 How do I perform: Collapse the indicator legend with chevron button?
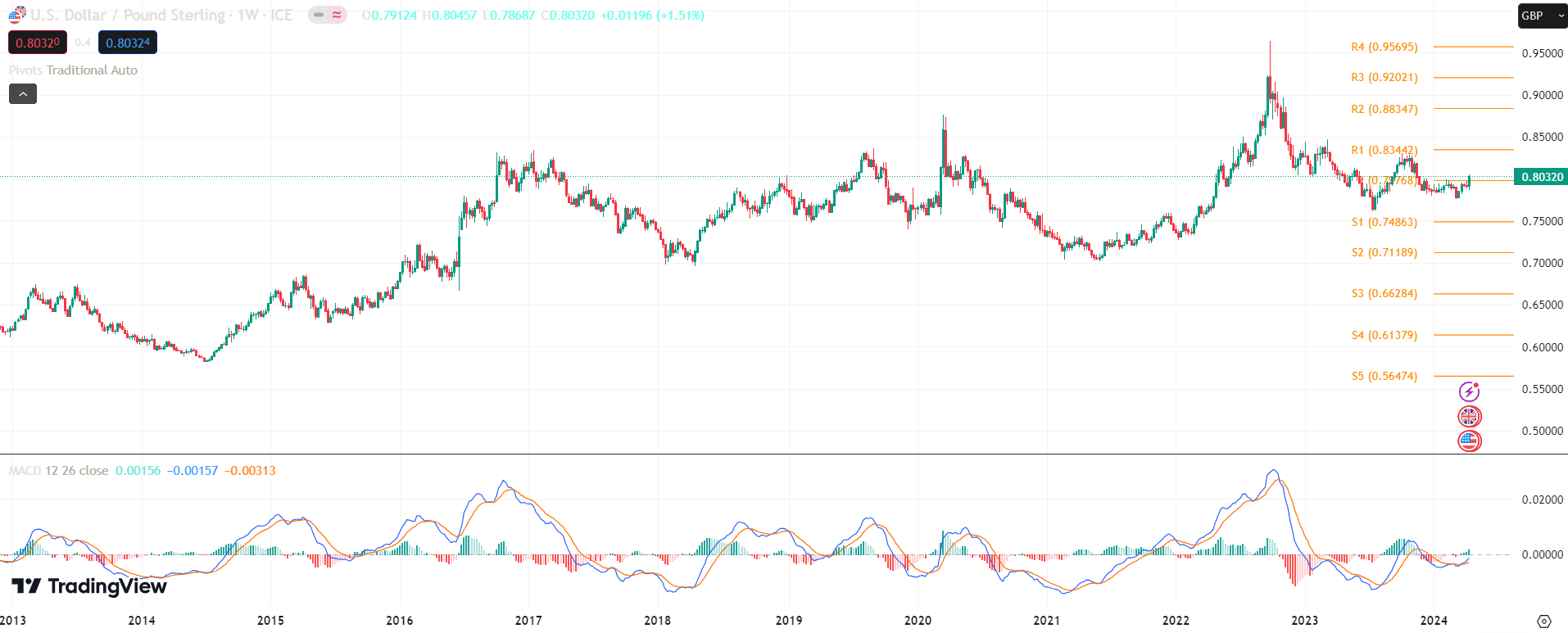(23, 94)
